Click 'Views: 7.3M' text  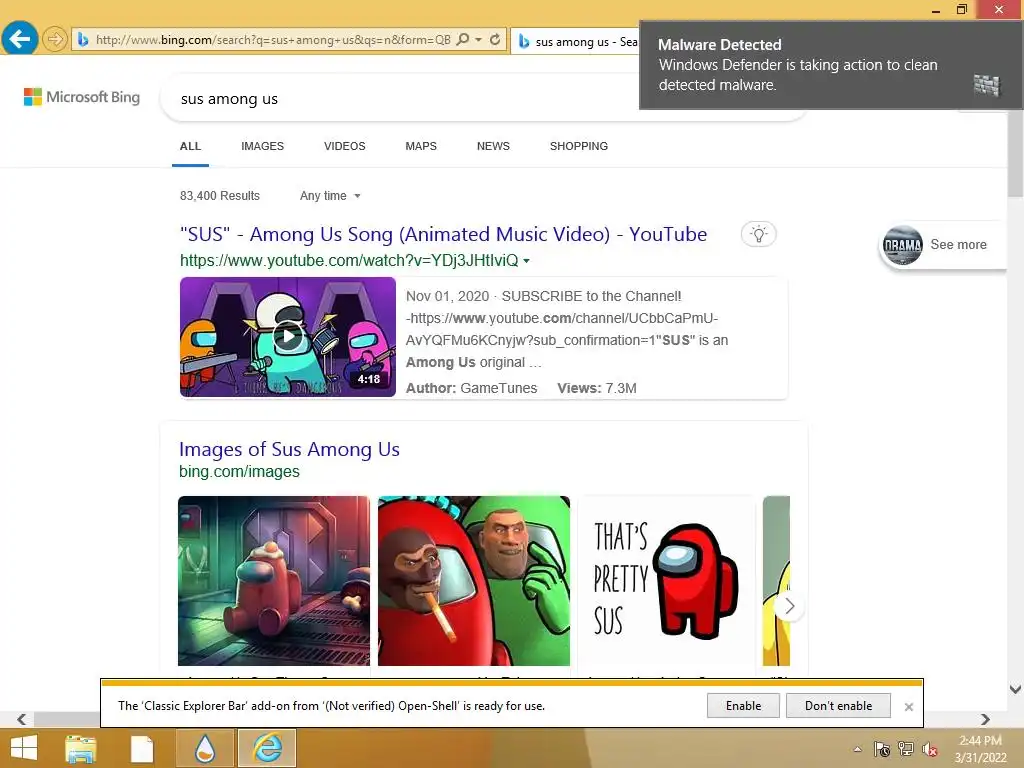(597, 388)
